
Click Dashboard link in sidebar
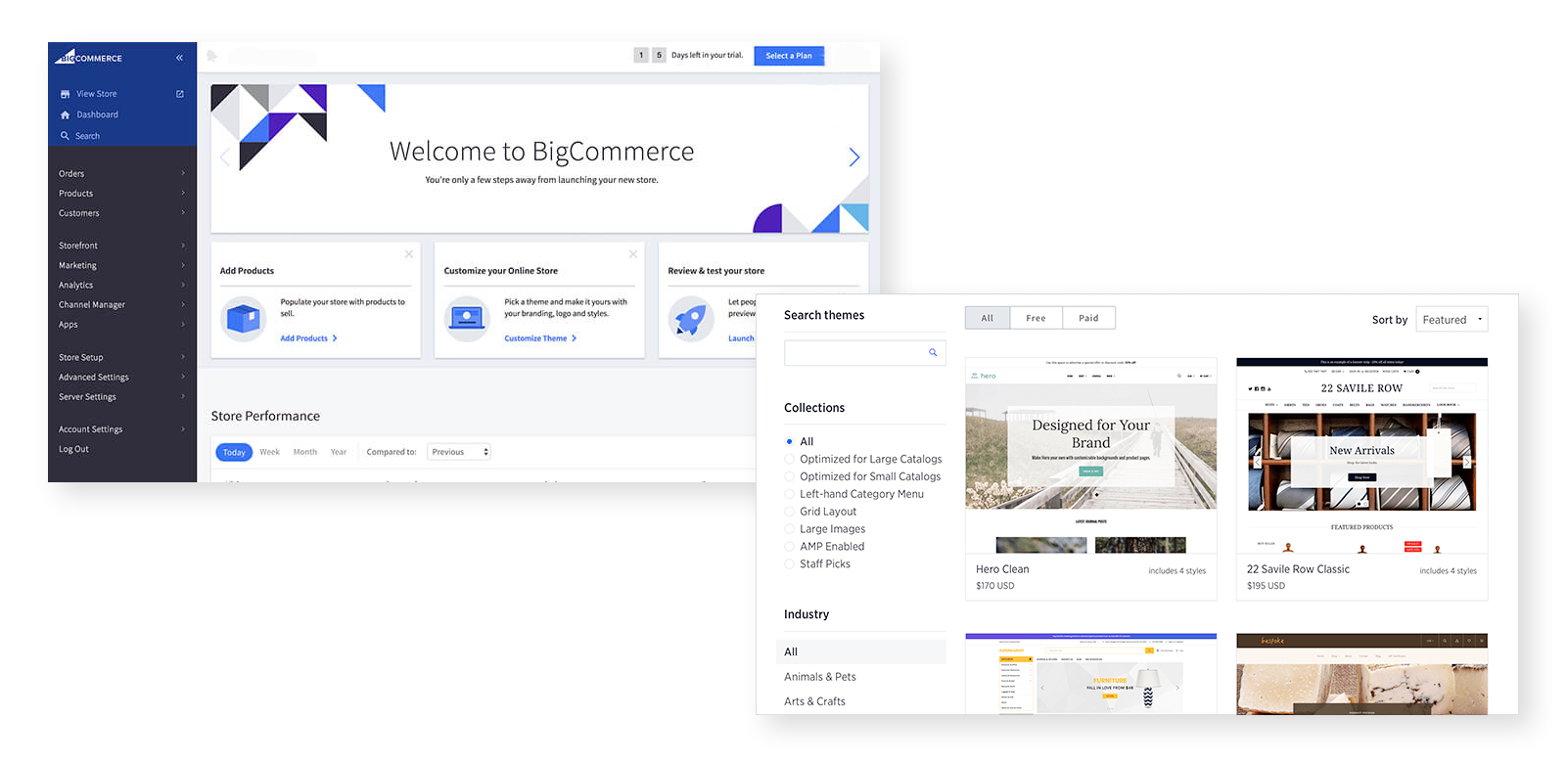(98, 114)
